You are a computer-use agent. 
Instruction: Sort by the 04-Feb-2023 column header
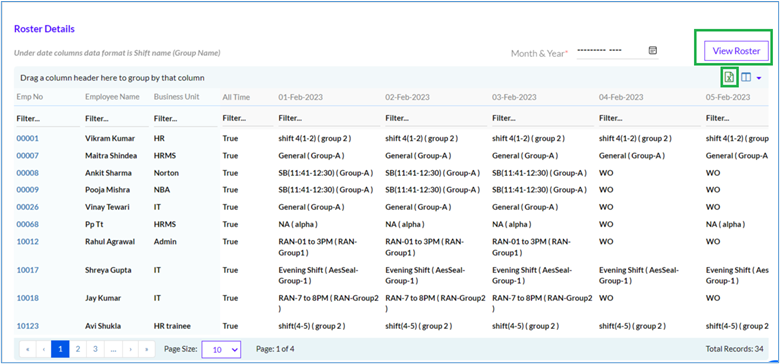tap(621, 97)
